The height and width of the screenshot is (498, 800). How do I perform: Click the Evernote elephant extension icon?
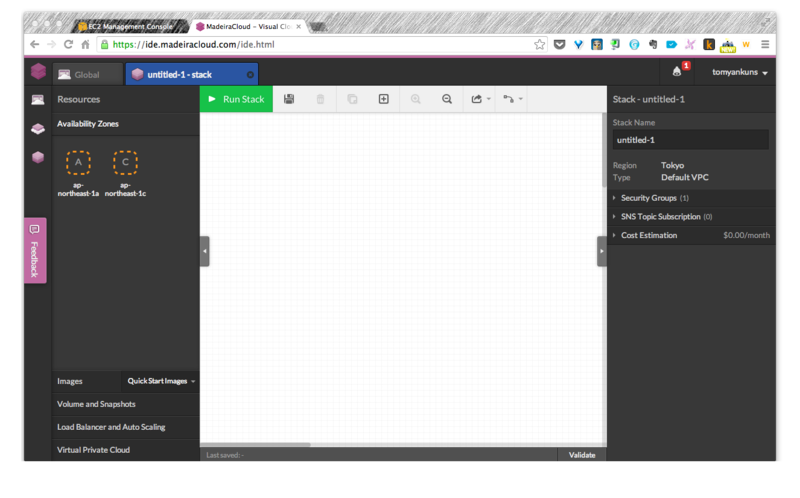coord(653,44)
